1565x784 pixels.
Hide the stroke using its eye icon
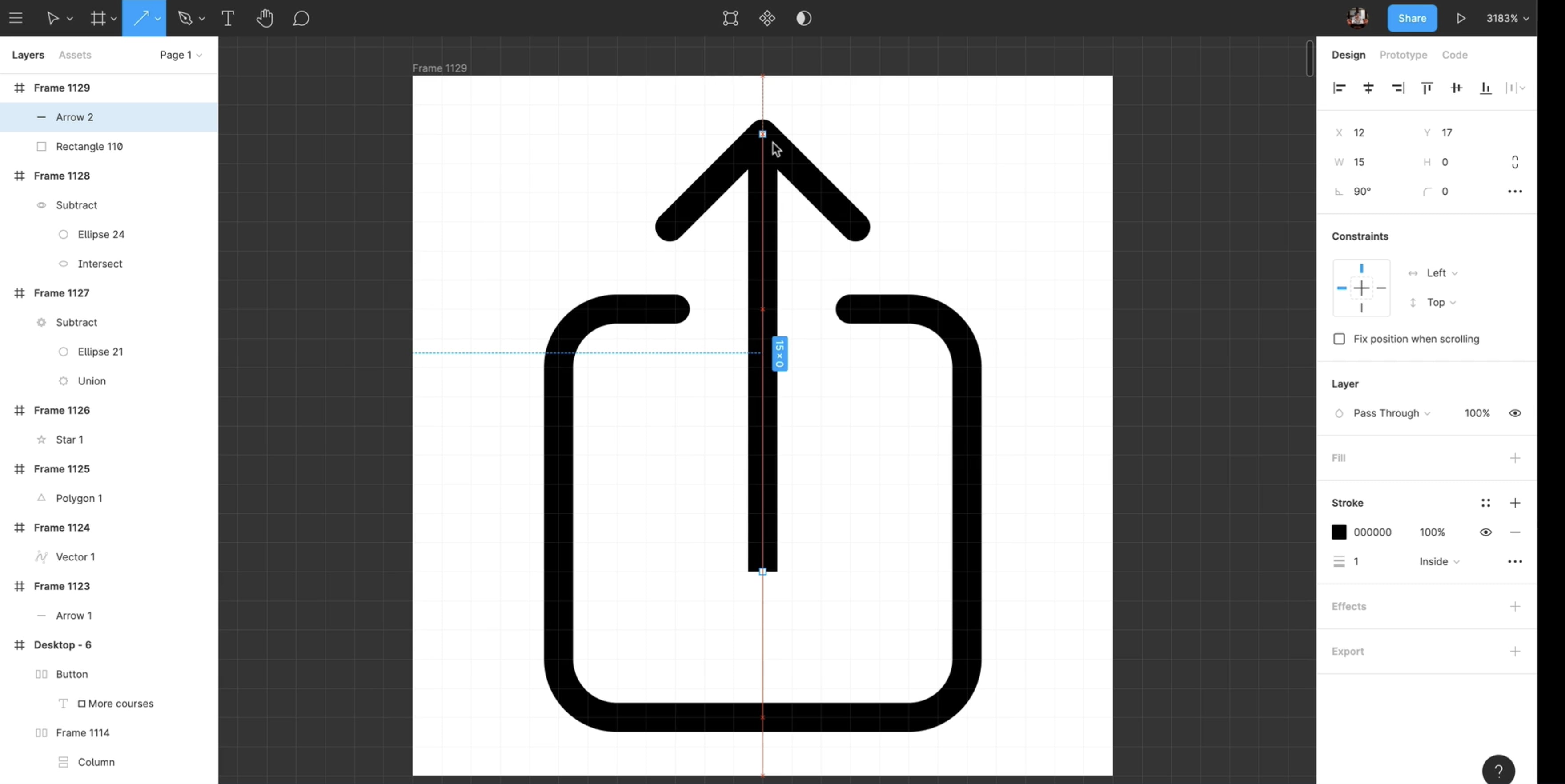(1485, 532)
